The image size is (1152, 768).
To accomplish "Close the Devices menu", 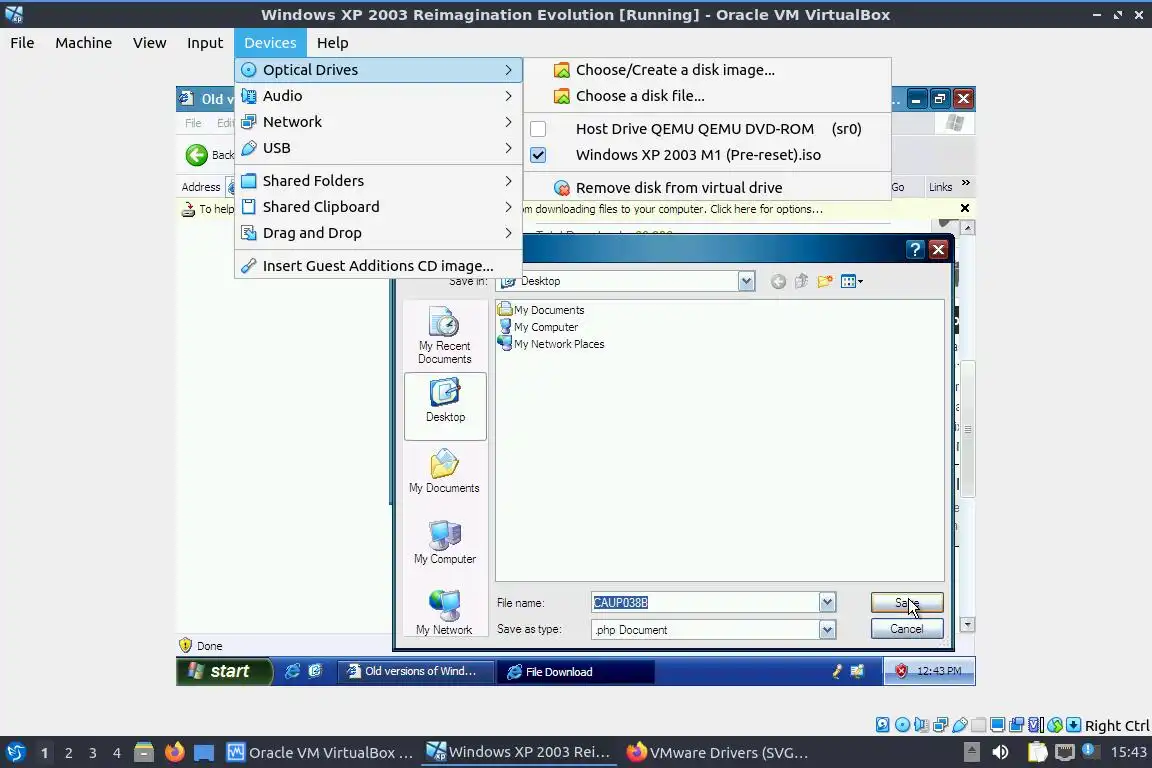I will tap(270, 43).
